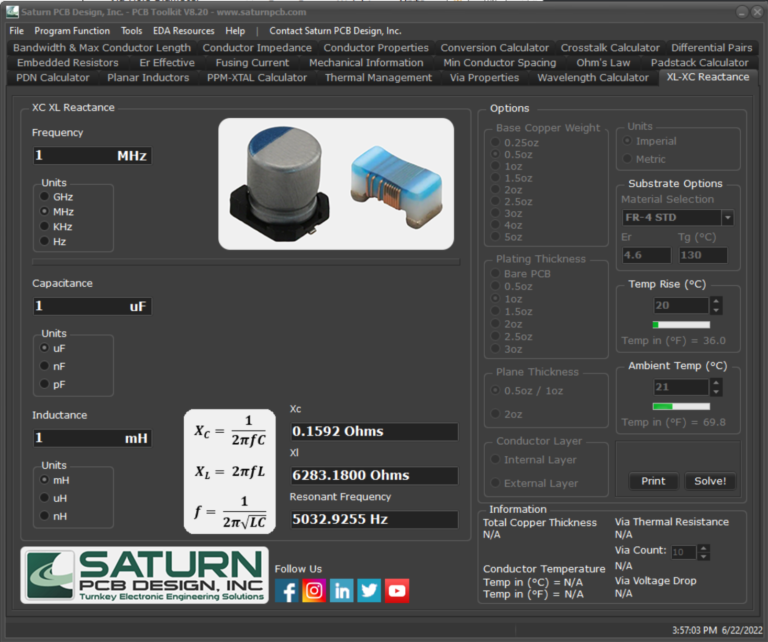The width and height of the screenshot is (768, 642).
Task: Expand the Material Selection dropdown
Action: click(727, 218)
